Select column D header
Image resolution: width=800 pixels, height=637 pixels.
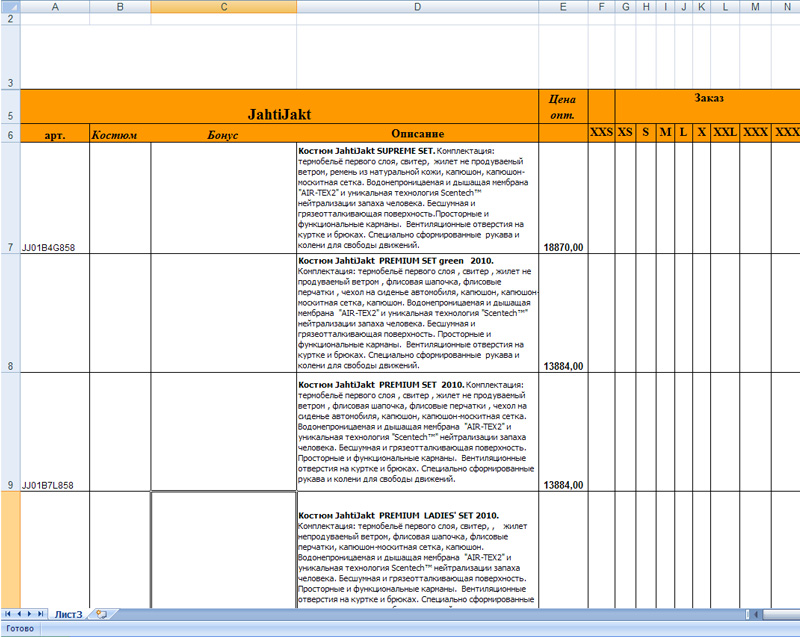pyautogui.click(x=417, y=6)
